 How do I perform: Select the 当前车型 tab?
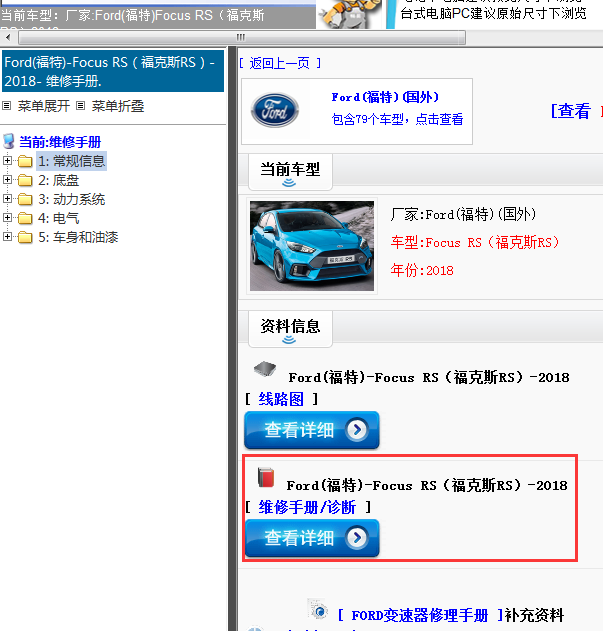click(290, 172)
